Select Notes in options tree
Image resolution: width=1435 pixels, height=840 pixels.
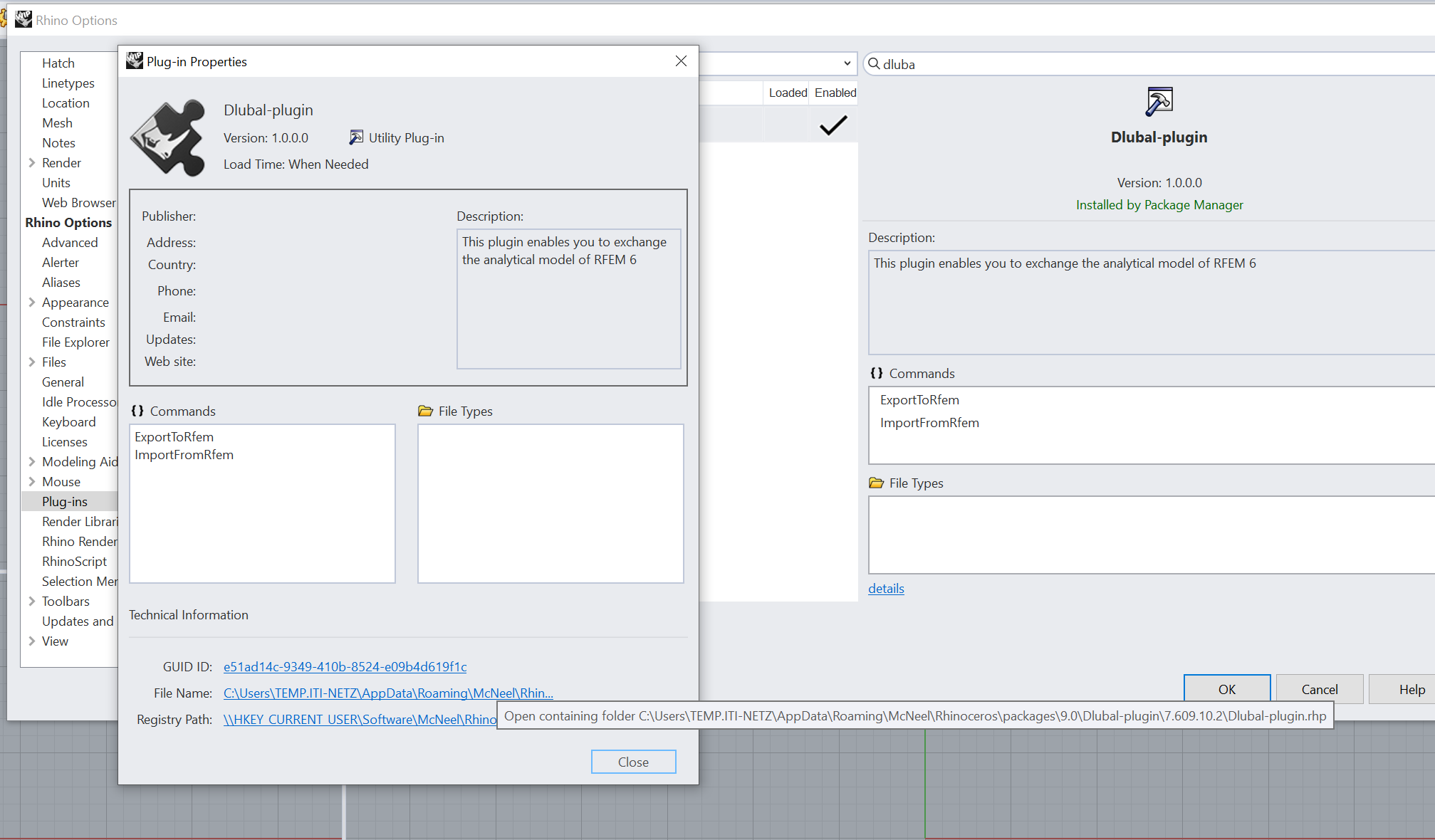pos(58,143)
